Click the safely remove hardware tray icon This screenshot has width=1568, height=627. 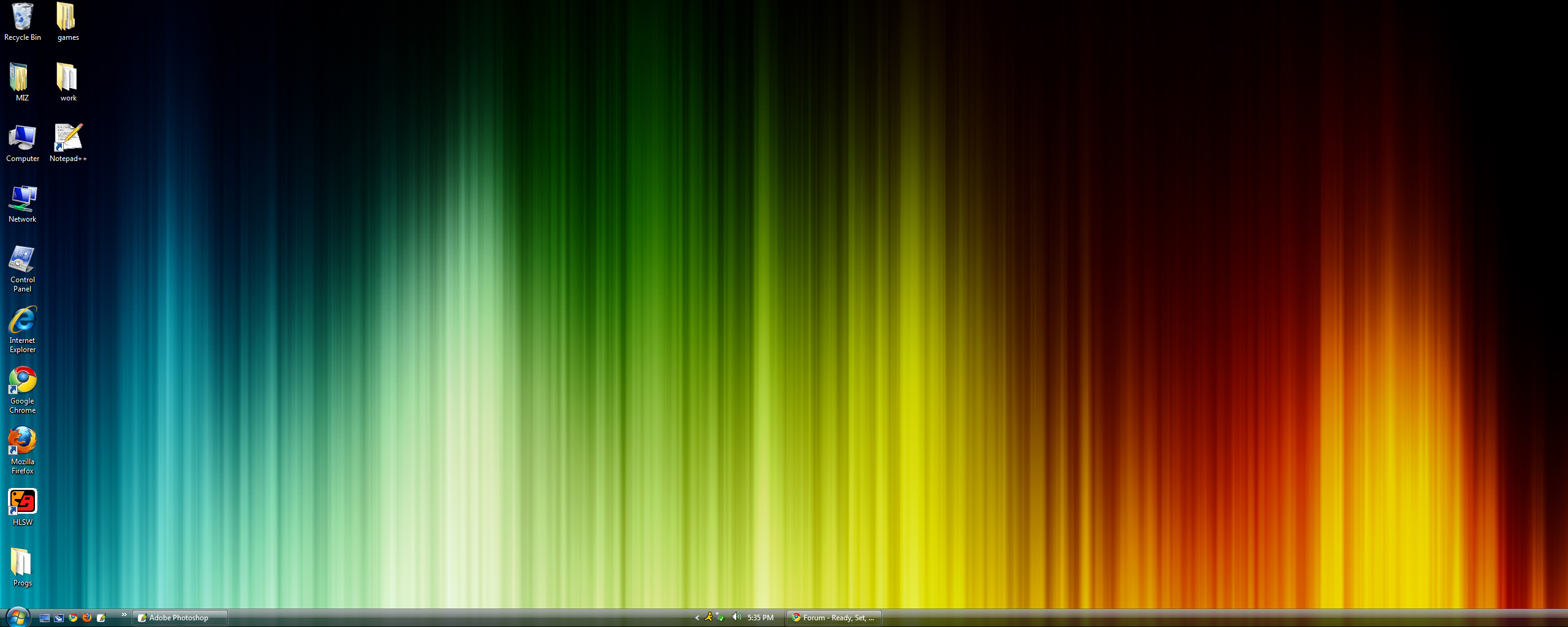tap(720, 617)
